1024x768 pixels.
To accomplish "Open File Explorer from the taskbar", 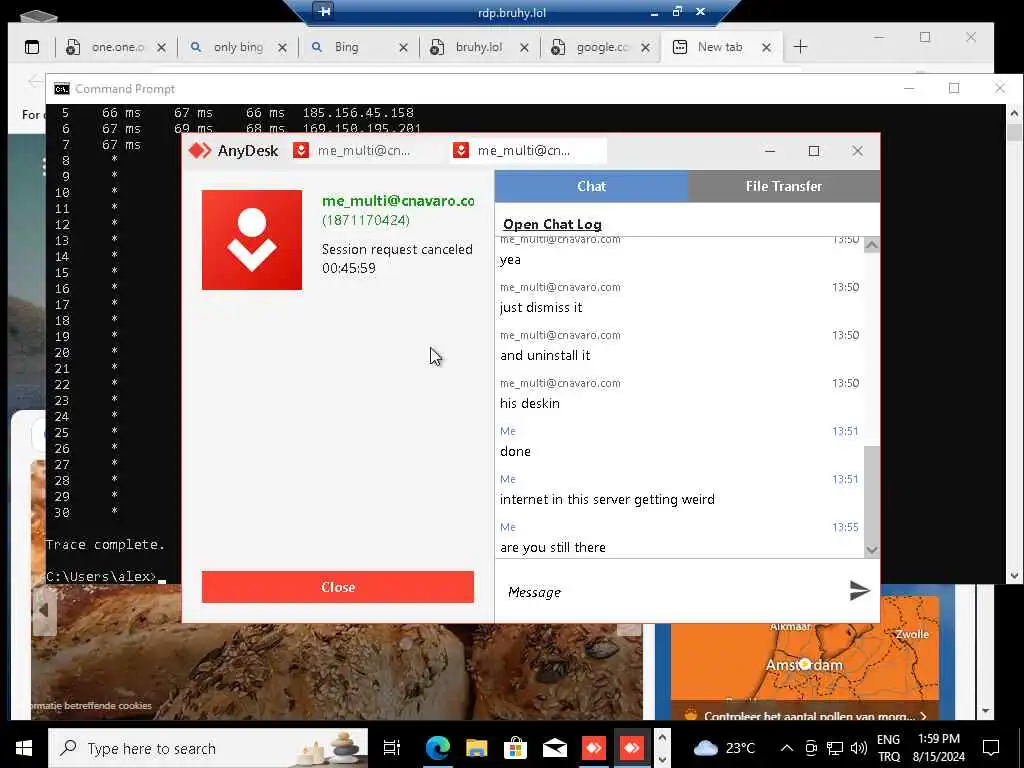I will pos(477,748).
